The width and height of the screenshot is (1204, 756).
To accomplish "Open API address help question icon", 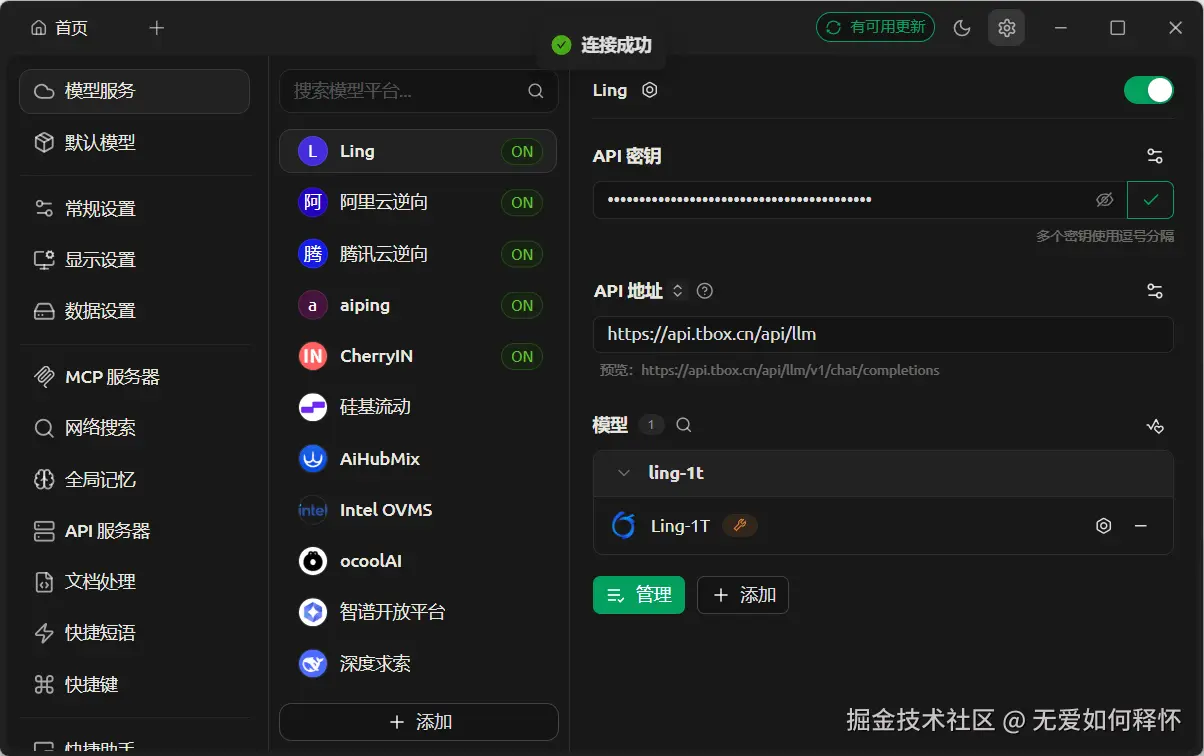I will [x=705, y=291].
